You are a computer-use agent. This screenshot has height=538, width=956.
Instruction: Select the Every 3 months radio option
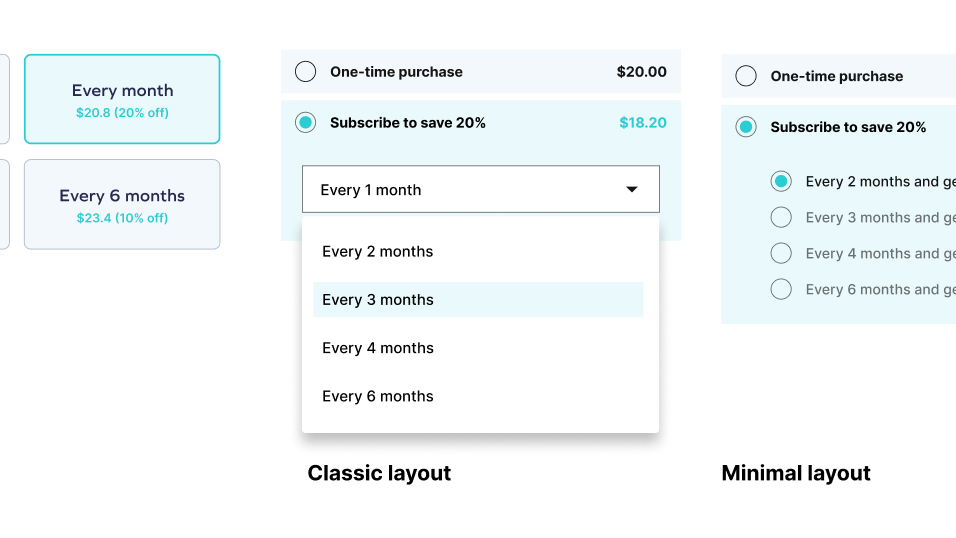tap(782, 217)
